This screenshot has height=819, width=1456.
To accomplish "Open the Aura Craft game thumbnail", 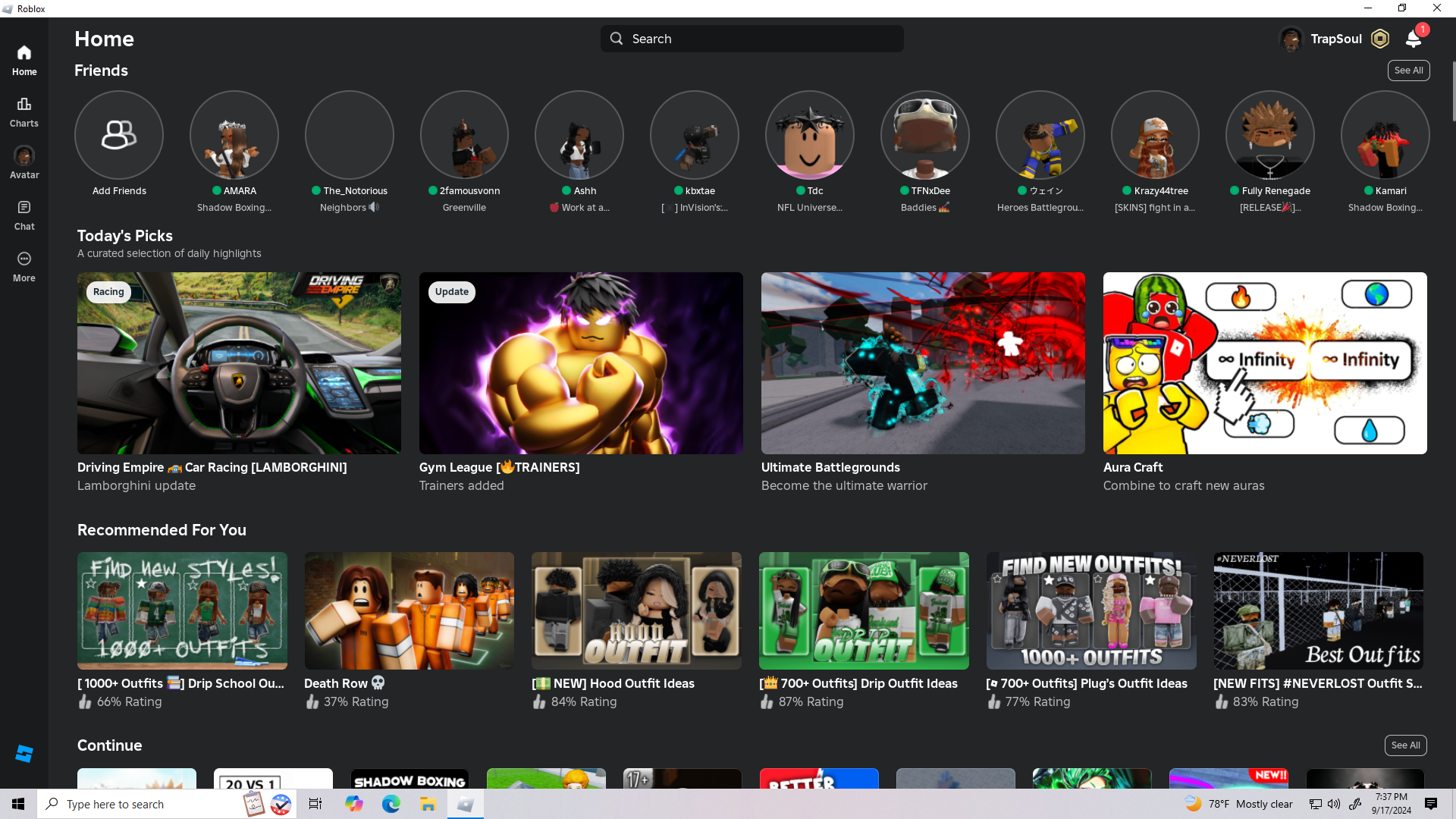I will pyautogui.click(x=1264, y=363).
